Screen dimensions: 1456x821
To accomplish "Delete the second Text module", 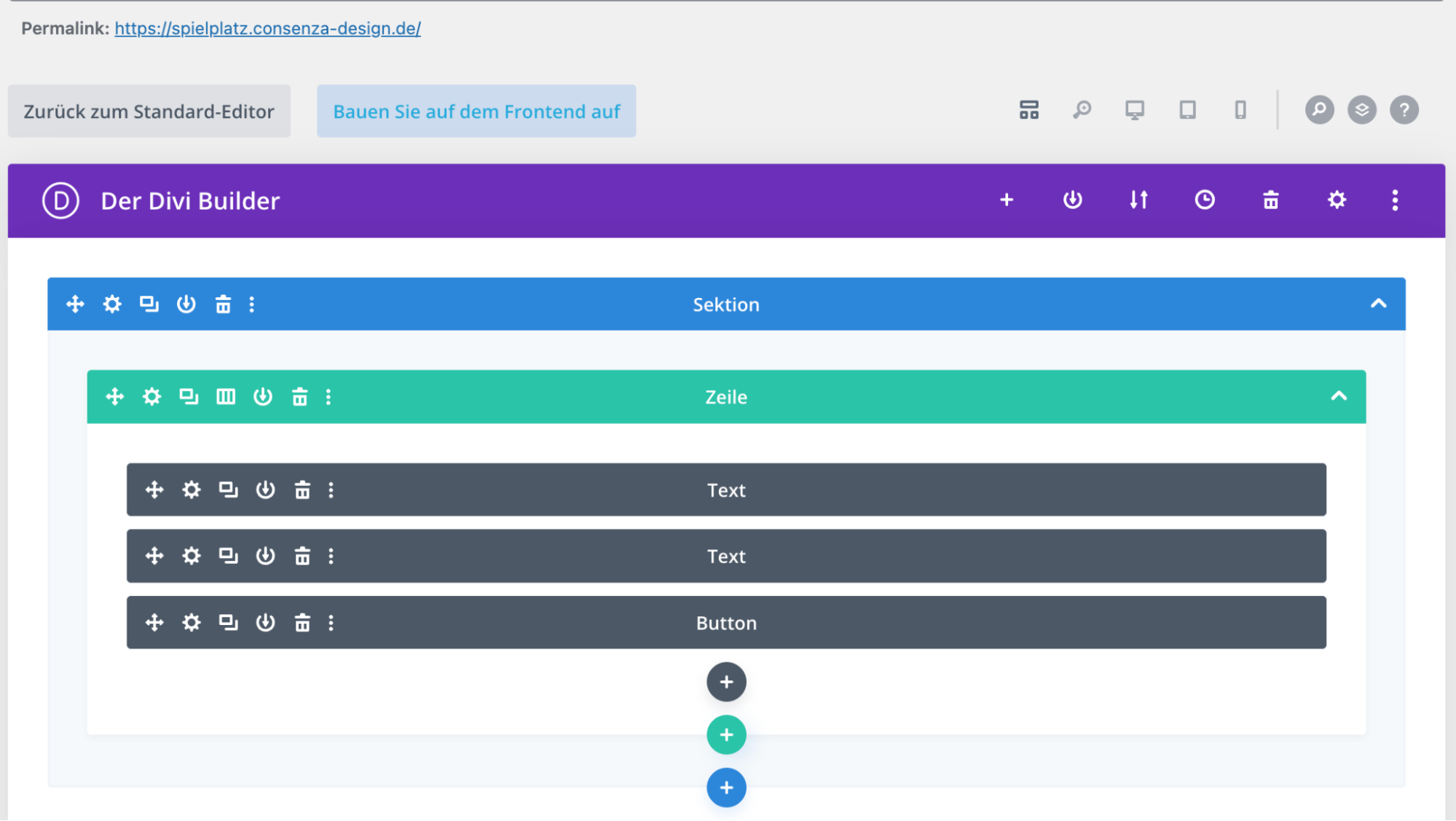I will [x=302, y=556].
